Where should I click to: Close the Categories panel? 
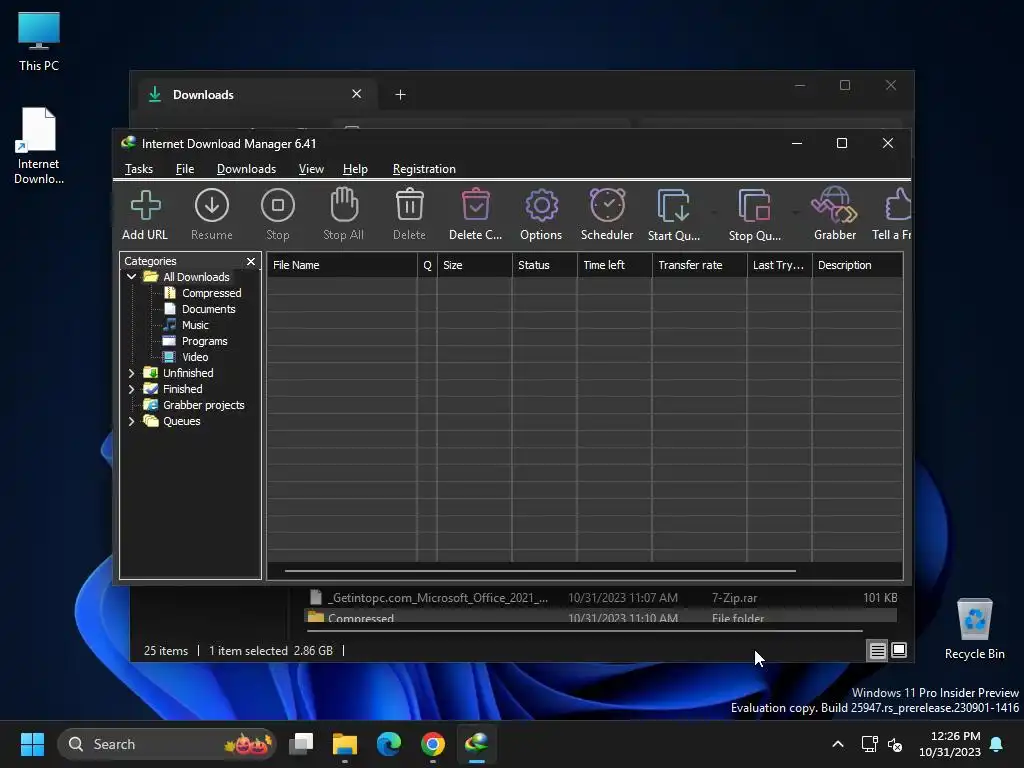(251, 261)
